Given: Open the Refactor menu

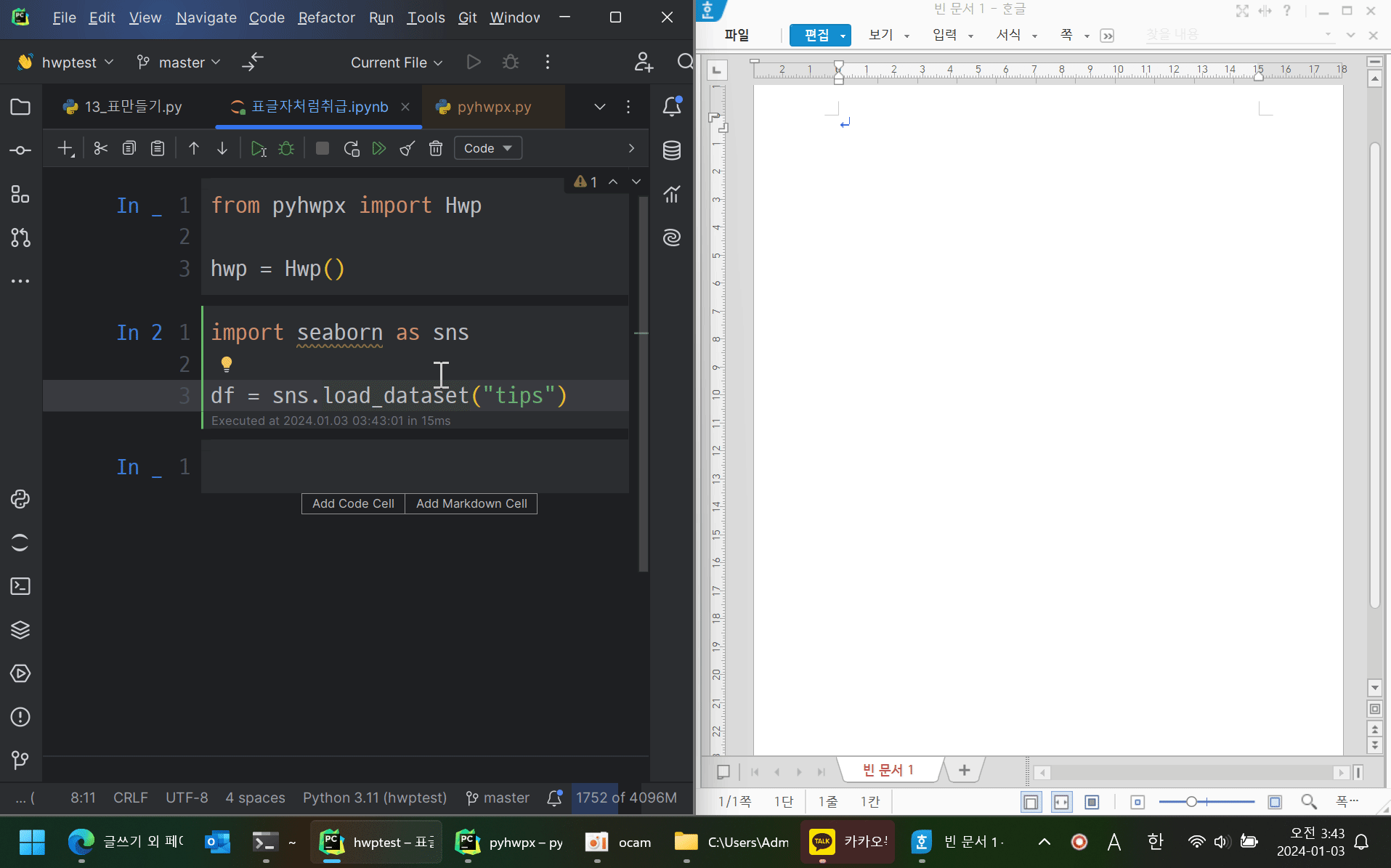Looking at the screenshot, I should (x=326, y=17).
